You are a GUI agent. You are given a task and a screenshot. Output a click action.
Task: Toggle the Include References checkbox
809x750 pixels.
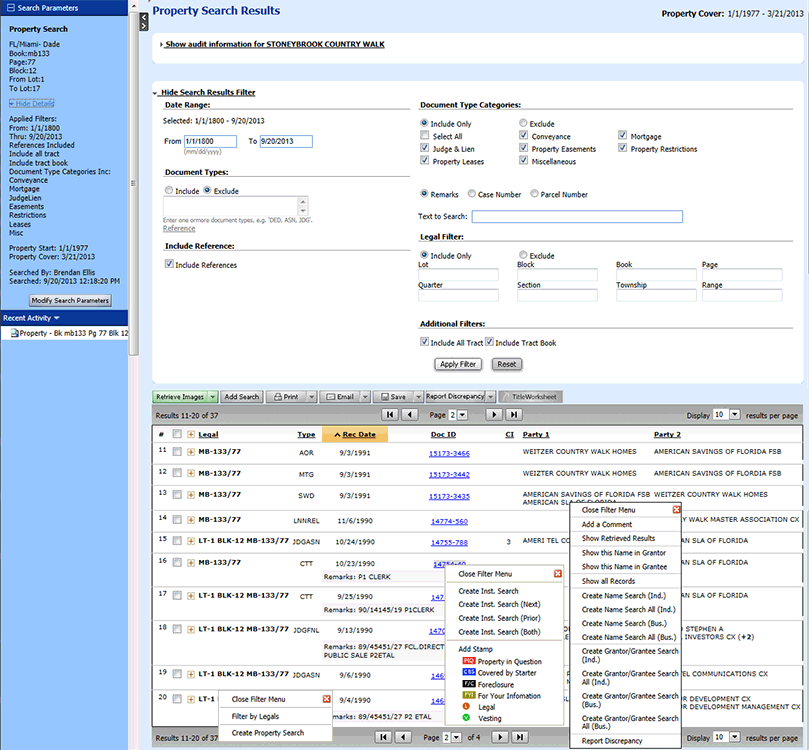169,265
